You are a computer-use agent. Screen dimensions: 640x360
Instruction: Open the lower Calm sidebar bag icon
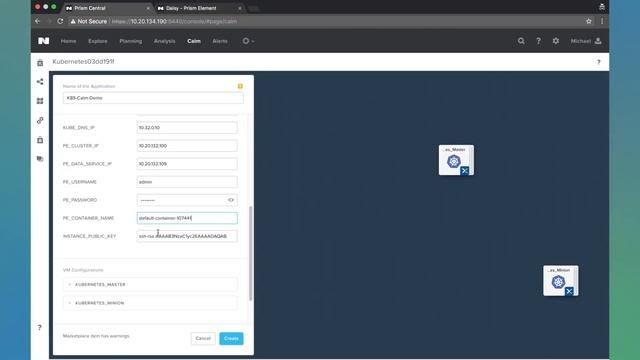pyautogui.click(x=40, y=140)
